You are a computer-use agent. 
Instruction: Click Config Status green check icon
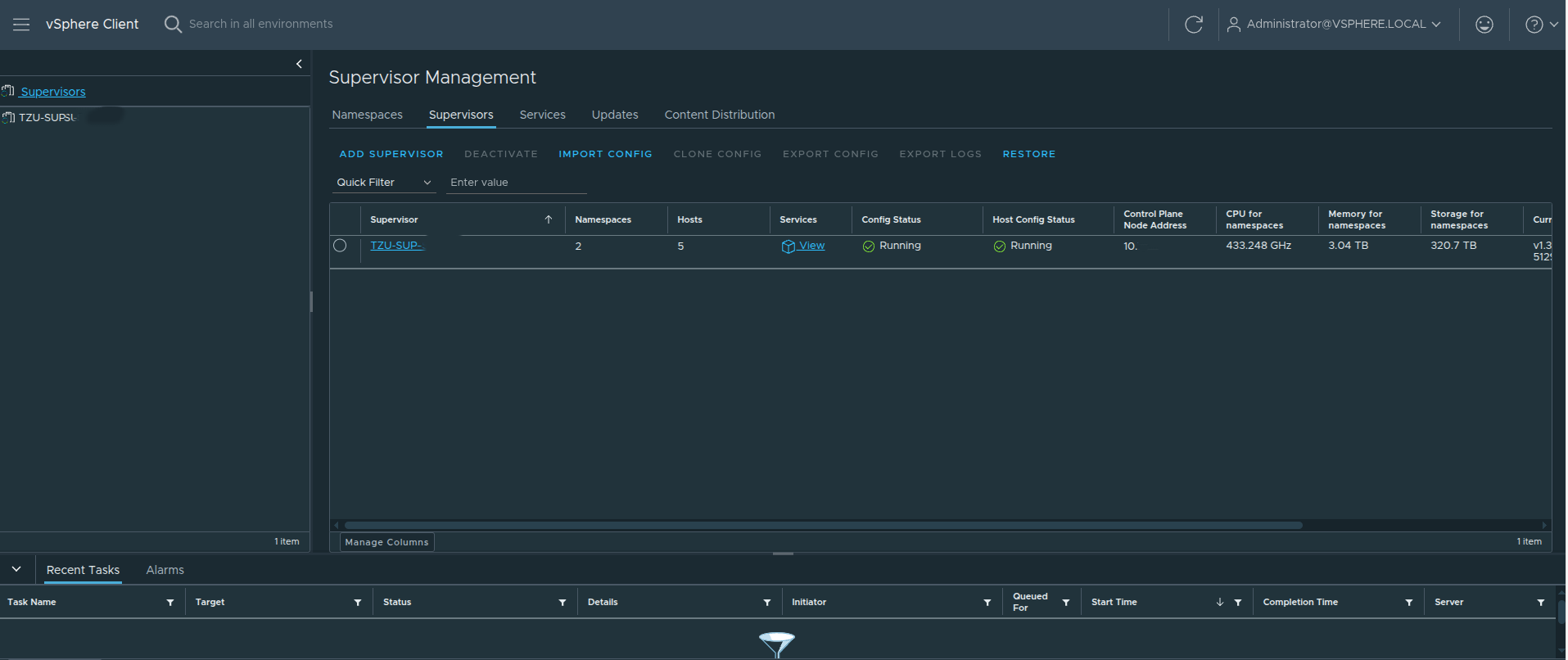pos(869,246)
